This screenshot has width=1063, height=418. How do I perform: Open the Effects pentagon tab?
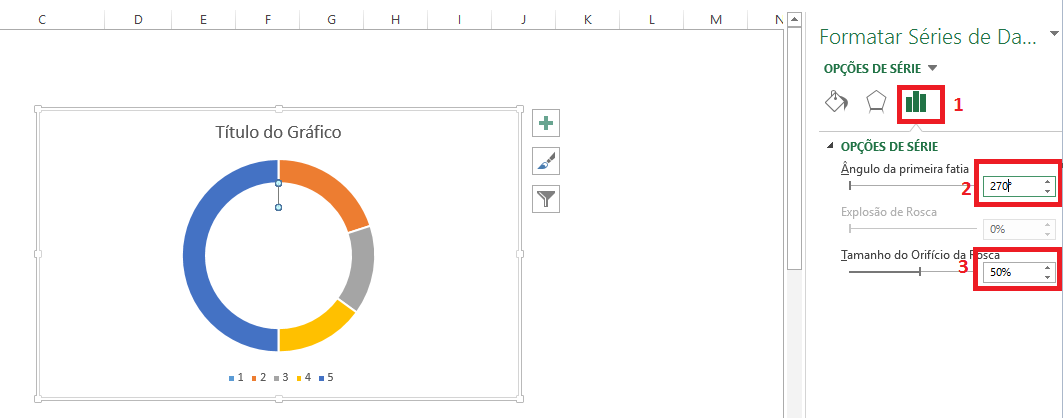click(x=876, y=101)
